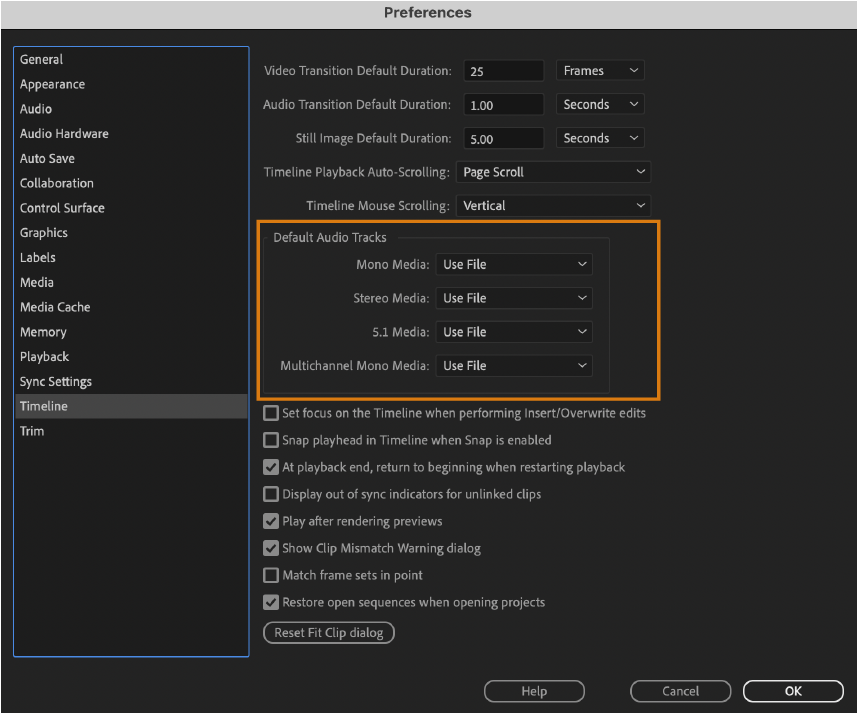Enable out of sync indicators for unlinked clips
This screenshot has height=713, width=857.
[x=270, y=493]
